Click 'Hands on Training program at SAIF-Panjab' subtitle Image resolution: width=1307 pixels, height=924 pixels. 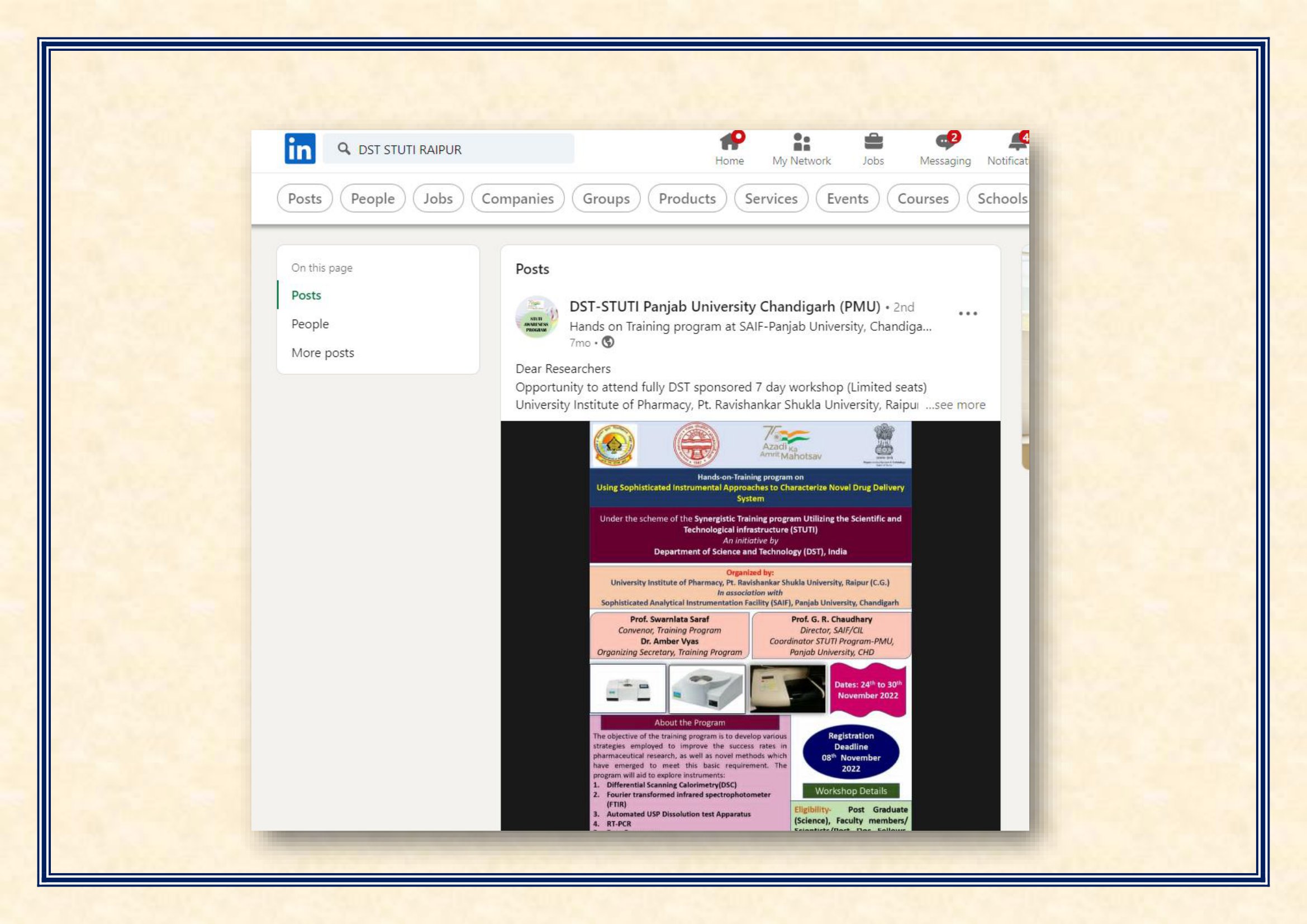point(750,327)
